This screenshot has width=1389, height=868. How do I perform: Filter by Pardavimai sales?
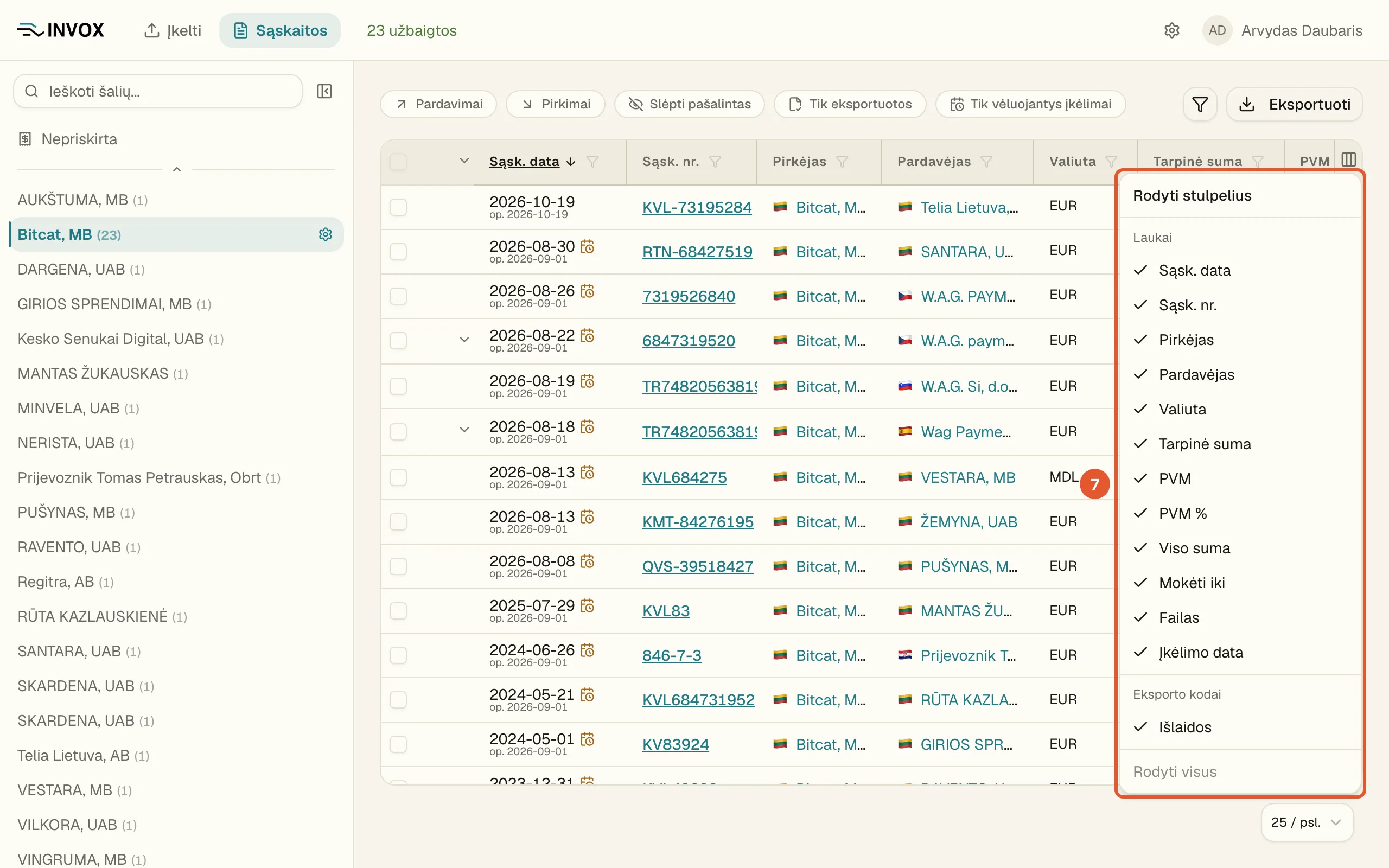tap(438, 105)
